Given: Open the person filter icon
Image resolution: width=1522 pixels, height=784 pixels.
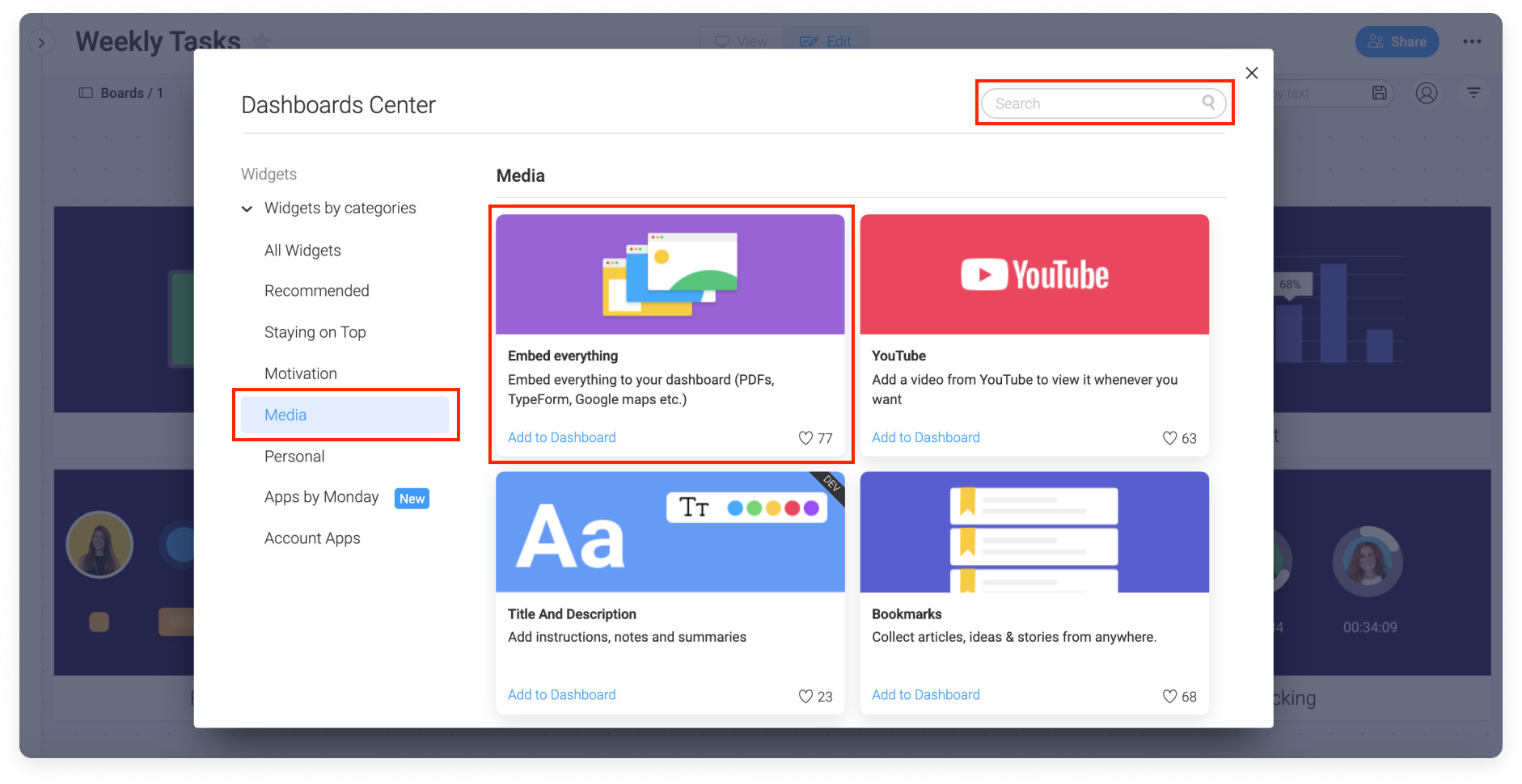Looking at the screenshot, I should pyautogui.click(x=1427, y=93).
